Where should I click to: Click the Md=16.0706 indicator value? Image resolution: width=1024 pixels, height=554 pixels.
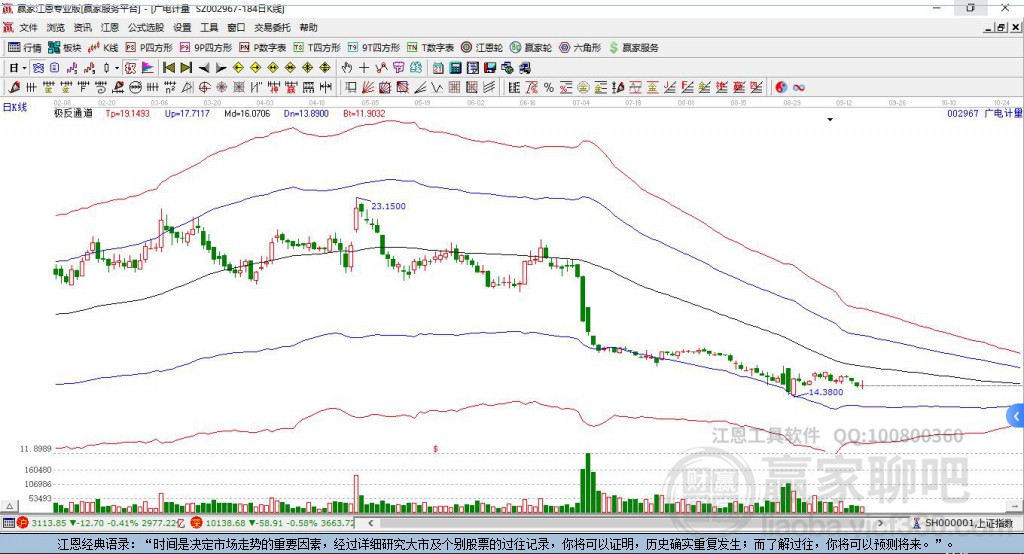pos(247,113)
